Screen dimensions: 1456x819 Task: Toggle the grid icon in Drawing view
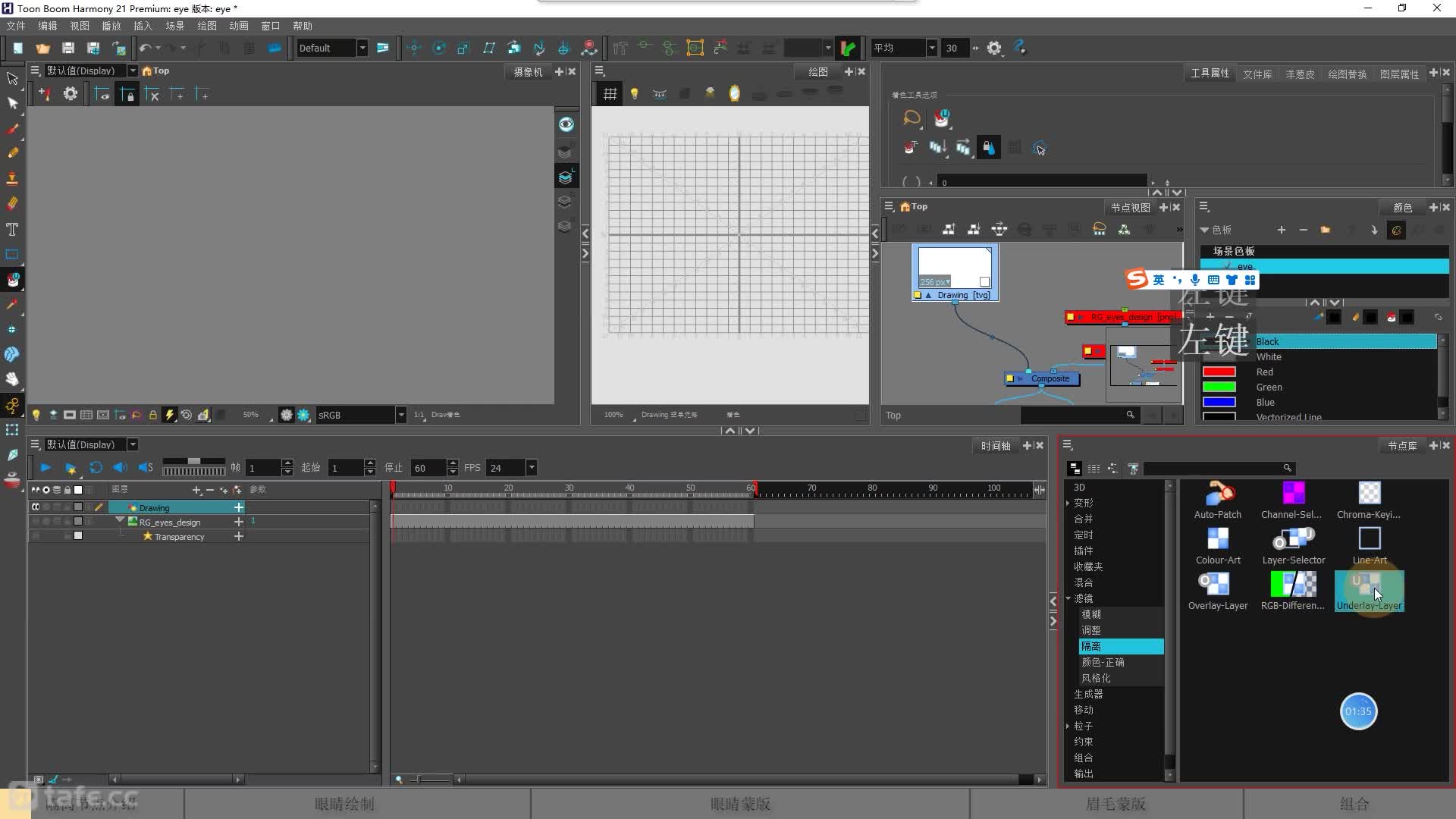tap(610, 94)
